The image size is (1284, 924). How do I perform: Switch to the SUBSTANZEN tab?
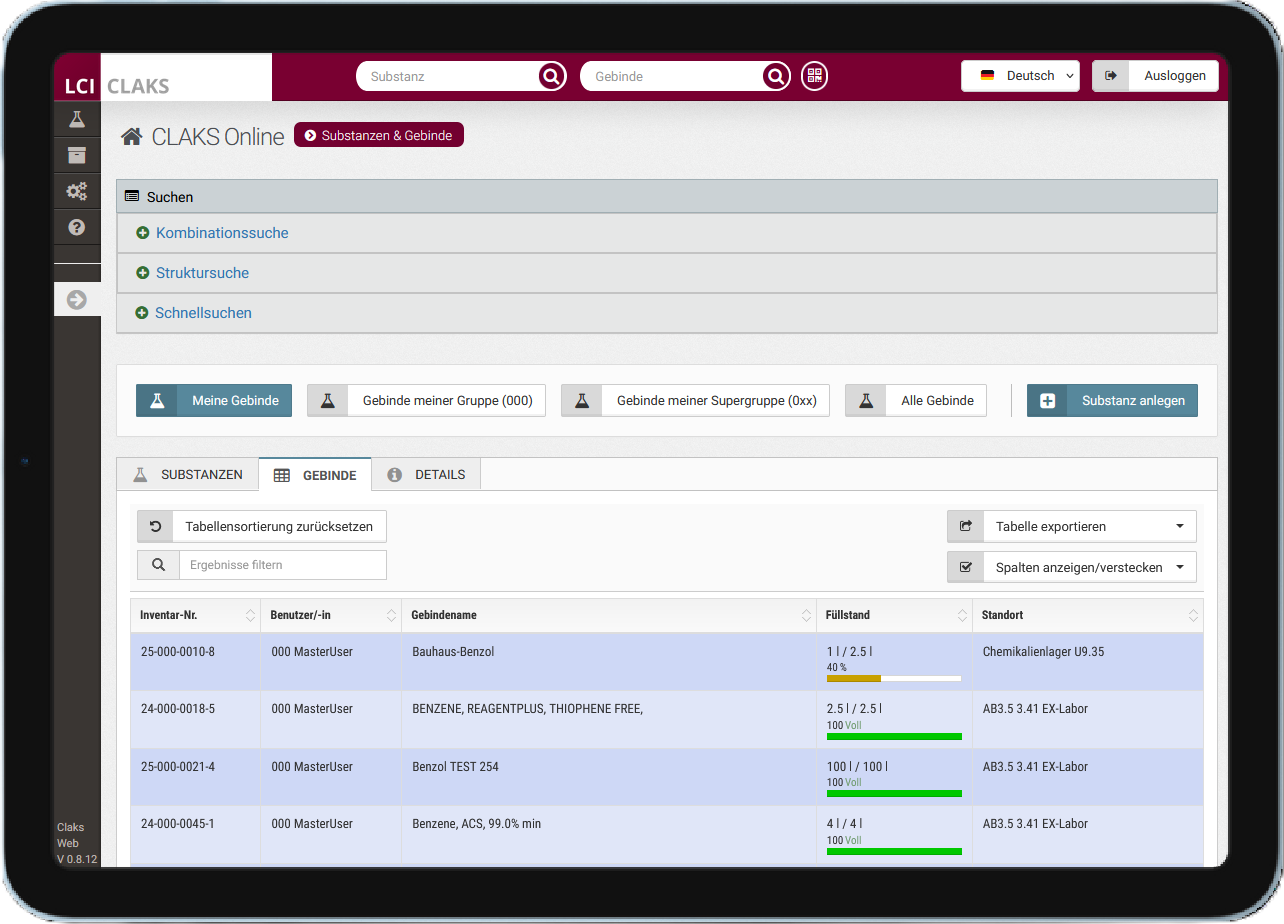click(188, 475)
